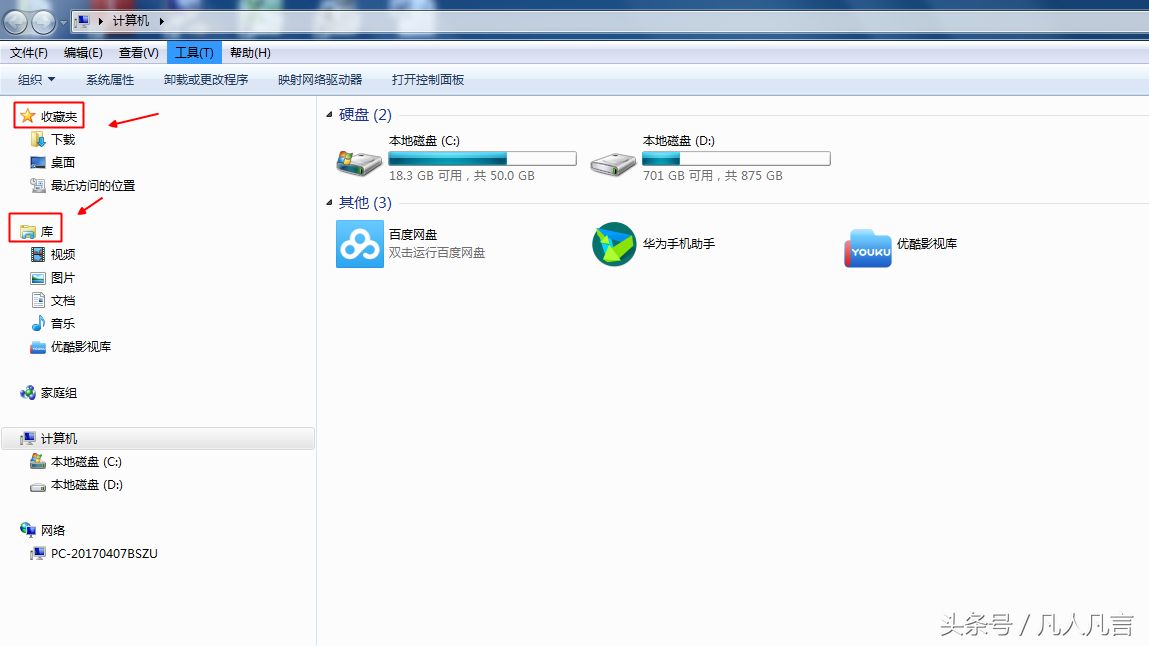
Task: Click 计算机 icon in navigation pane
Action: coord(28,438)
